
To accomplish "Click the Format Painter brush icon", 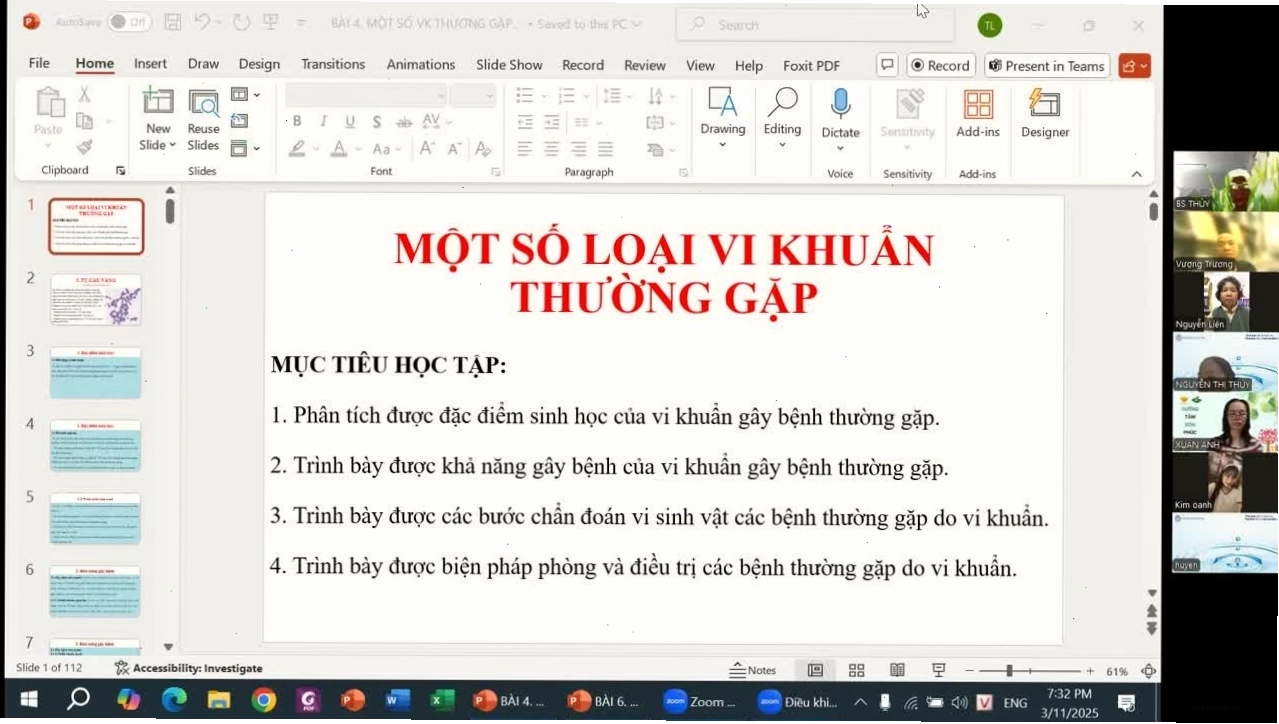I will (x=84, y=148).
